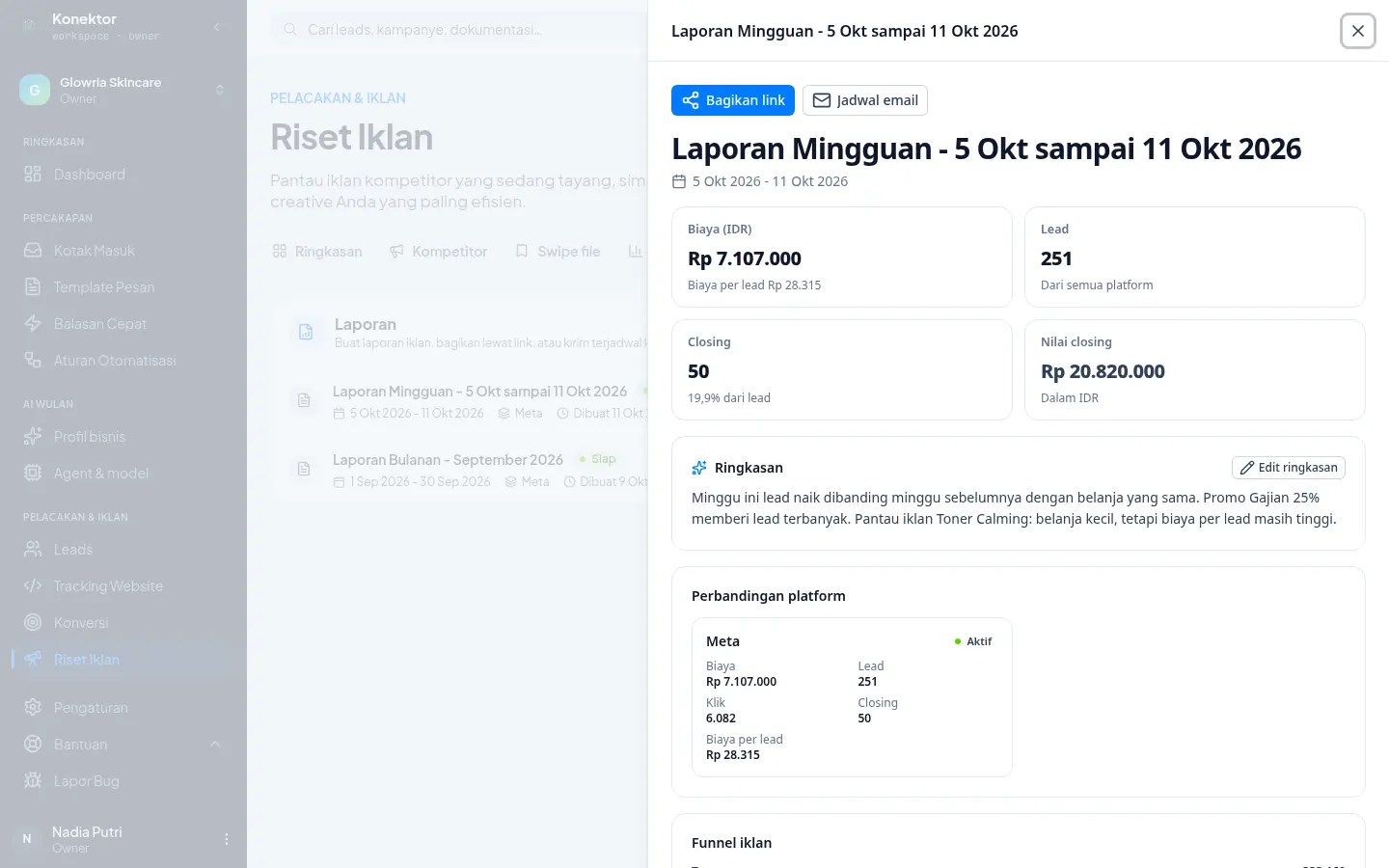Click the Biaya (IDR) Rp 7.107.000 card
The image size is (1389, 868).
click(842, 258)
